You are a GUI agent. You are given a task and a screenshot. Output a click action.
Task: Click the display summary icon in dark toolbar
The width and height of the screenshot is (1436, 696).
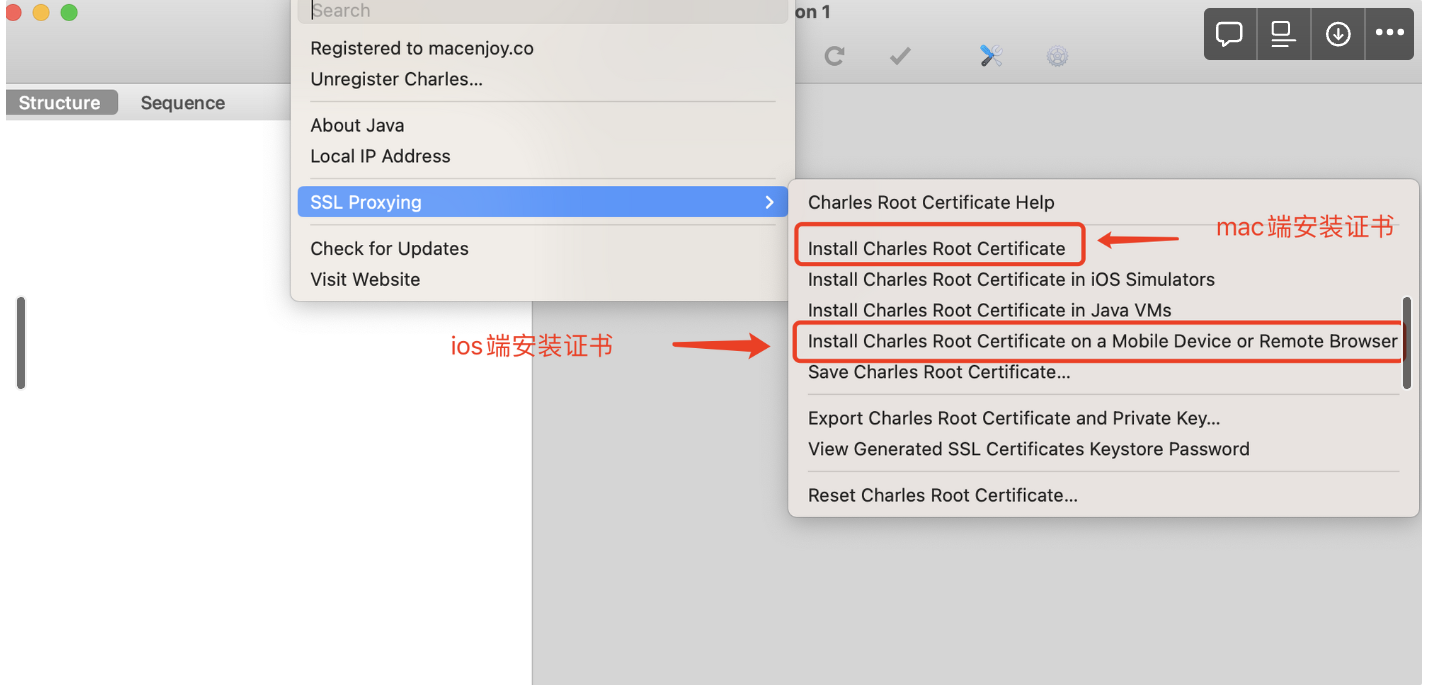pos(1283,33)
